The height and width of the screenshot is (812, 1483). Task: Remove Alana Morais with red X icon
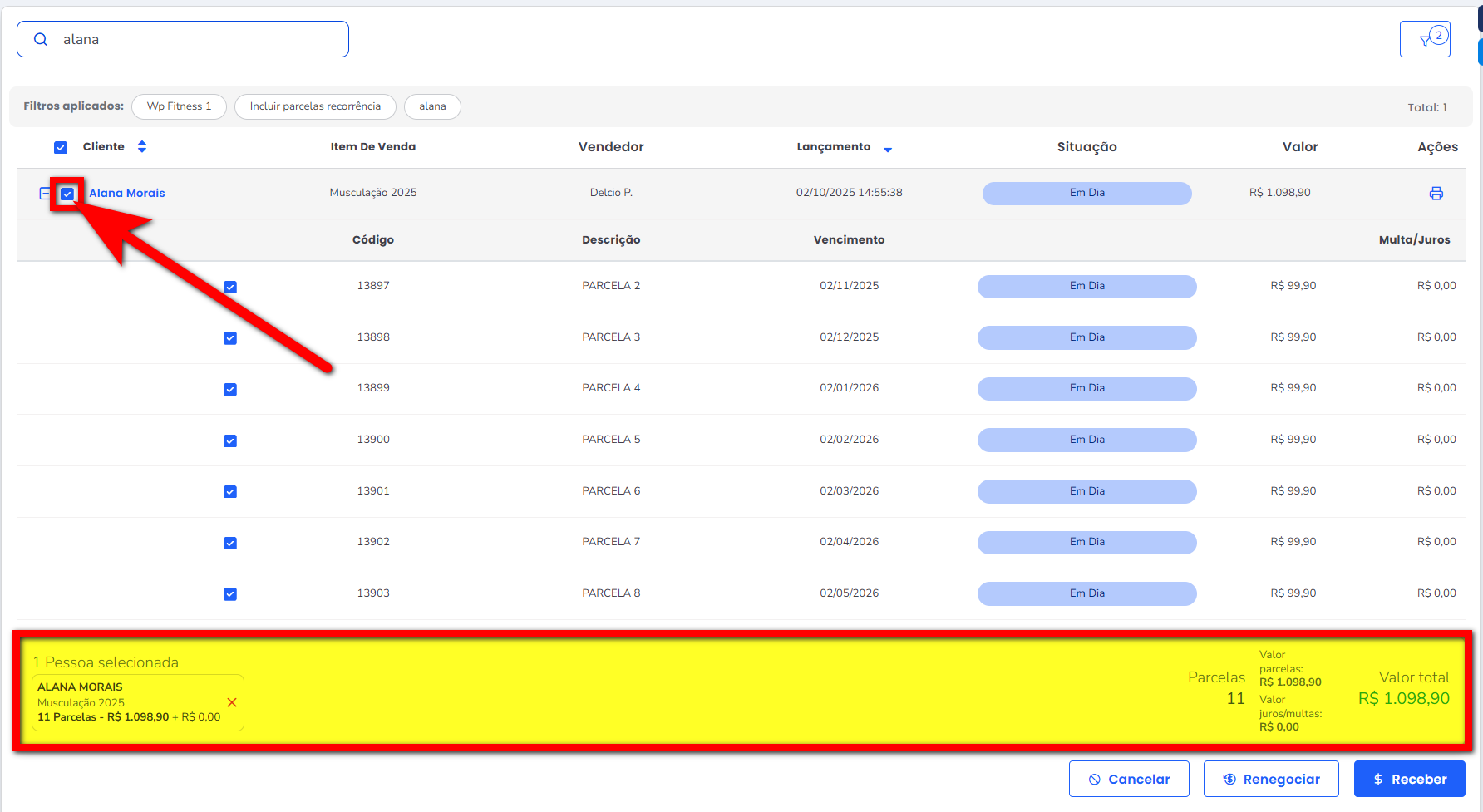coord(232,702)
